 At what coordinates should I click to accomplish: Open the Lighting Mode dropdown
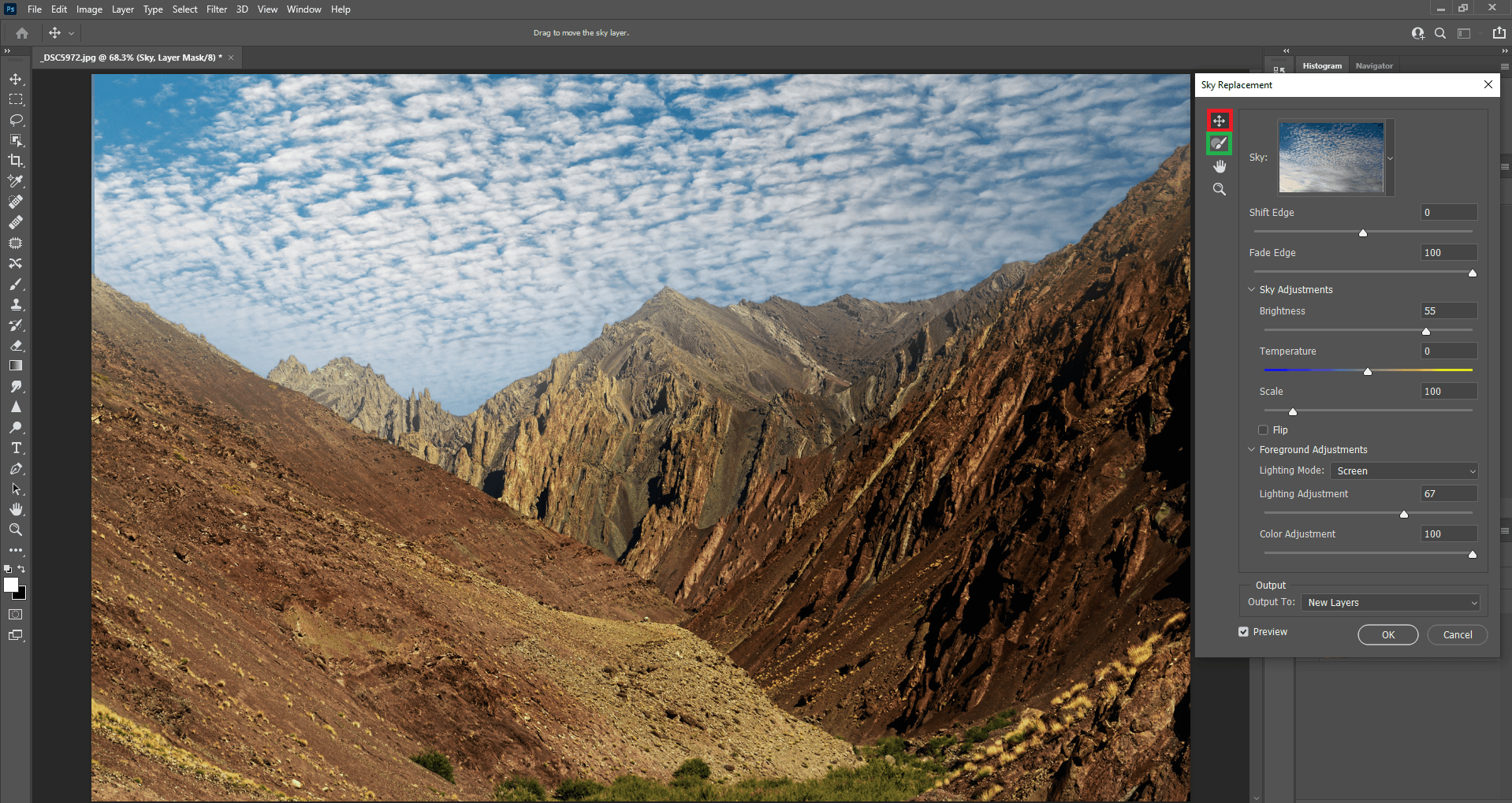1403,471
